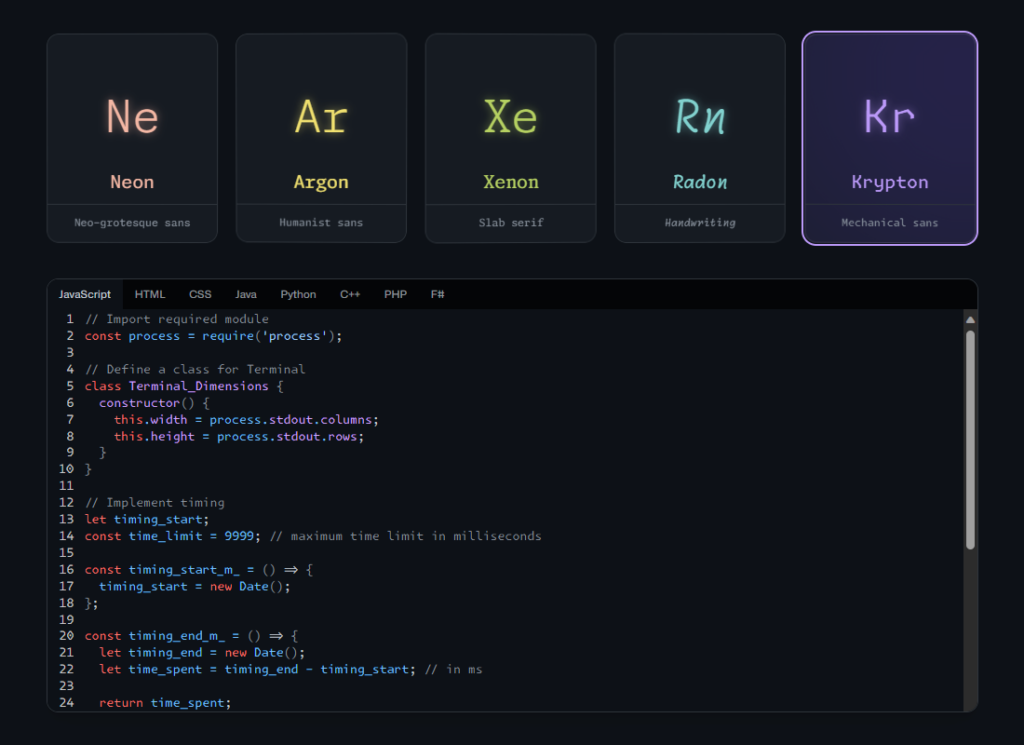
Task: Show the Java code sample
Action: click(x=246, y=294)
